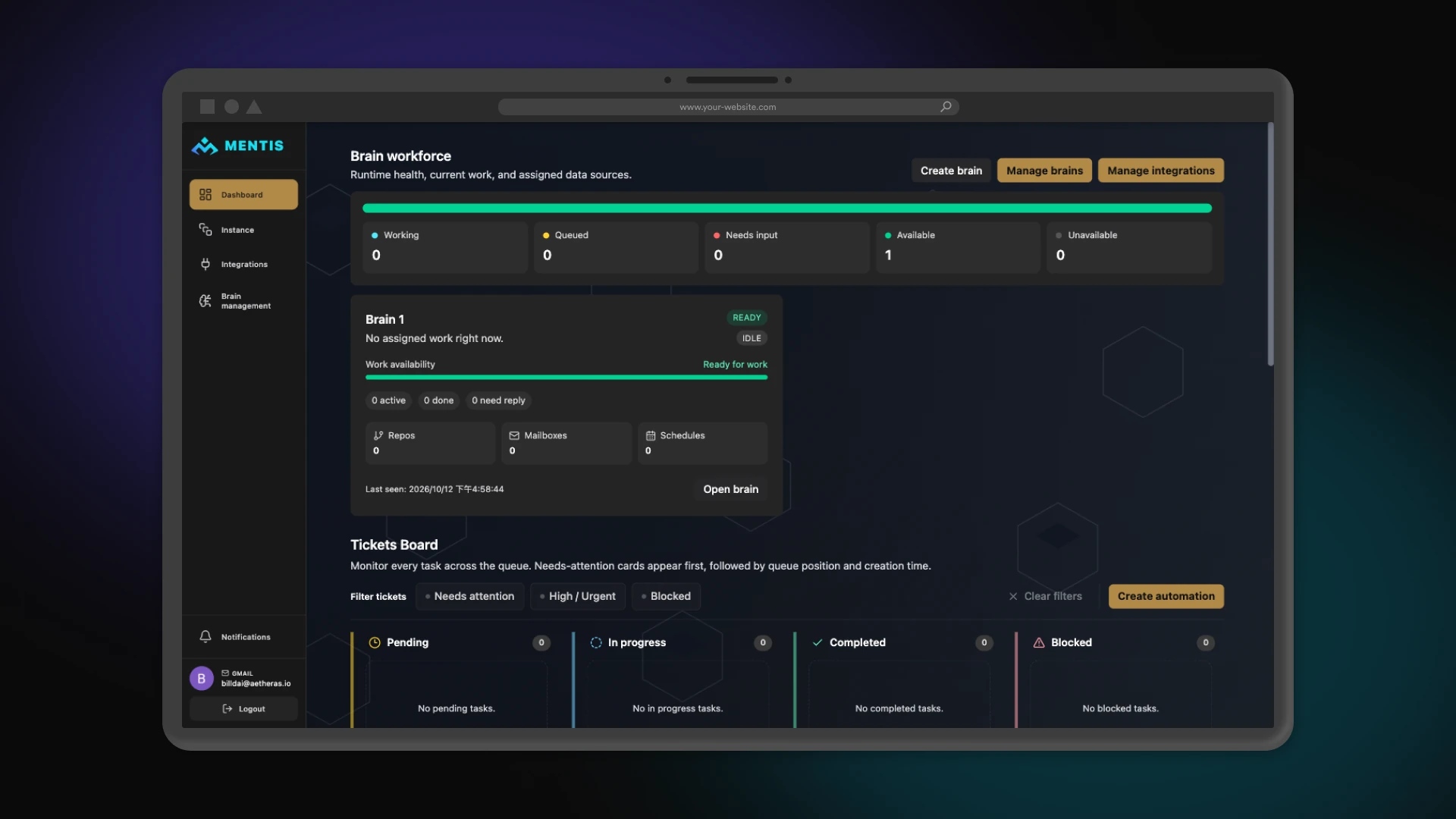Open the Instance menu item
Image resolution: width=1456 pixels, height=819 pixels.
click(243, 230)
